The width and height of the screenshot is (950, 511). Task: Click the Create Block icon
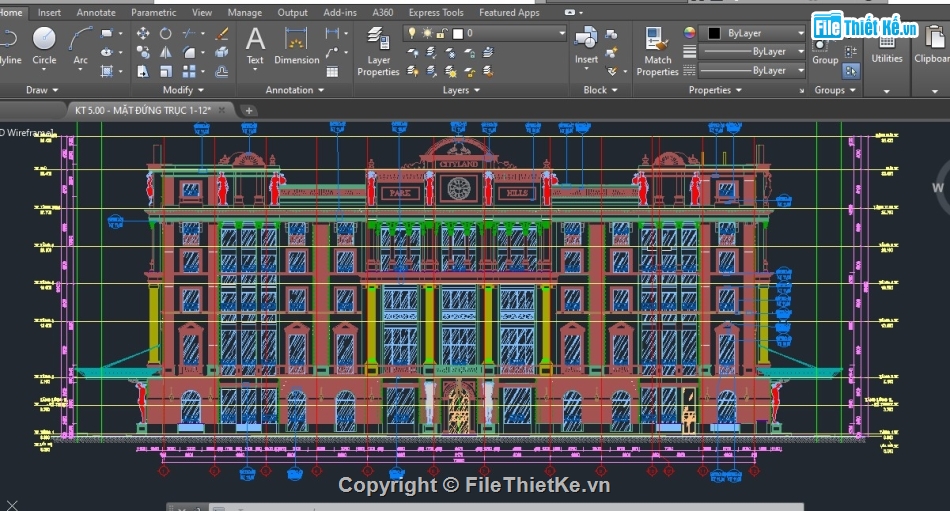point(611,34)
